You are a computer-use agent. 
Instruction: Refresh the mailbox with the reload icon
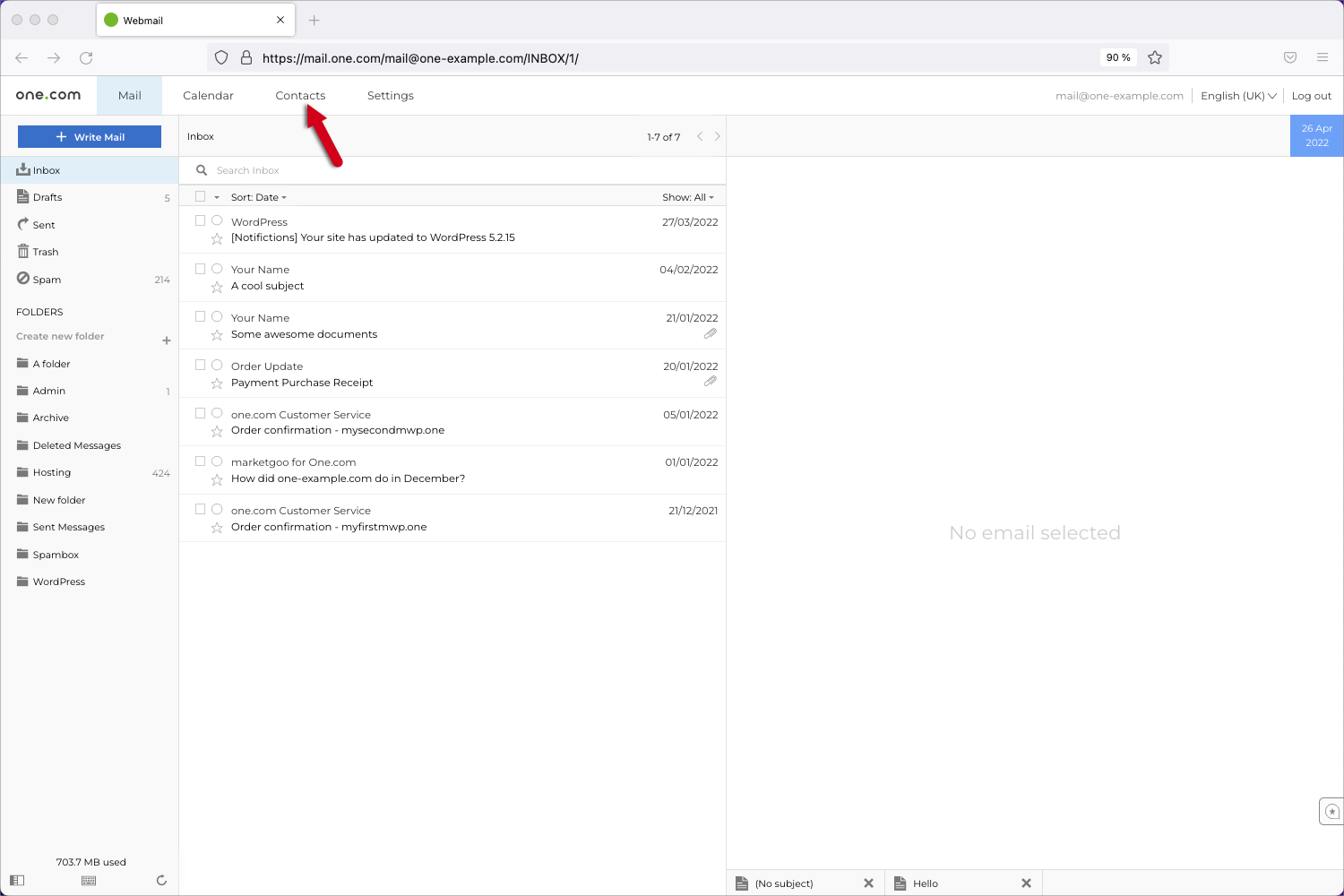(161, 880)
